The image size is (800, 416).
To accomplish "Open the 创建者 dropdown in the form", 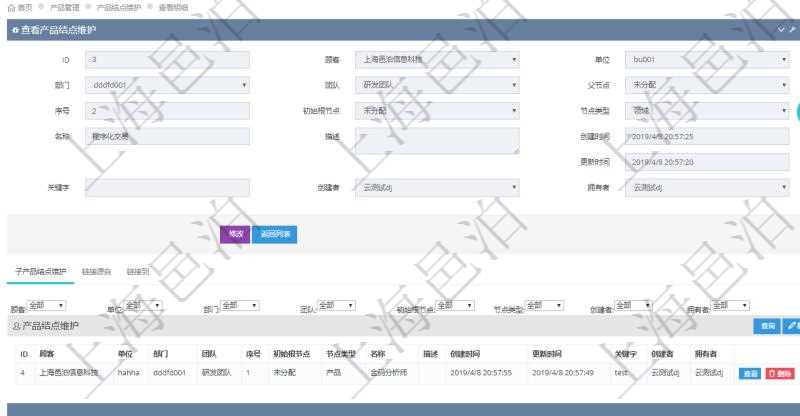I will [x=437, y=188].
